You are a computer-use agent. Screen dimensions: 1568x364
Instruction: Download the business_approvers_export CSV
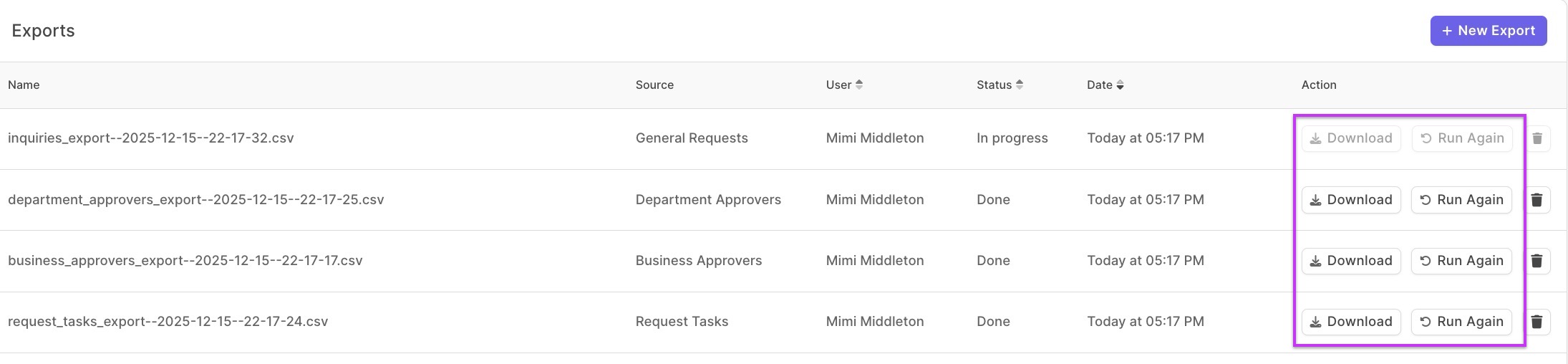click(x=1350, y=261)
